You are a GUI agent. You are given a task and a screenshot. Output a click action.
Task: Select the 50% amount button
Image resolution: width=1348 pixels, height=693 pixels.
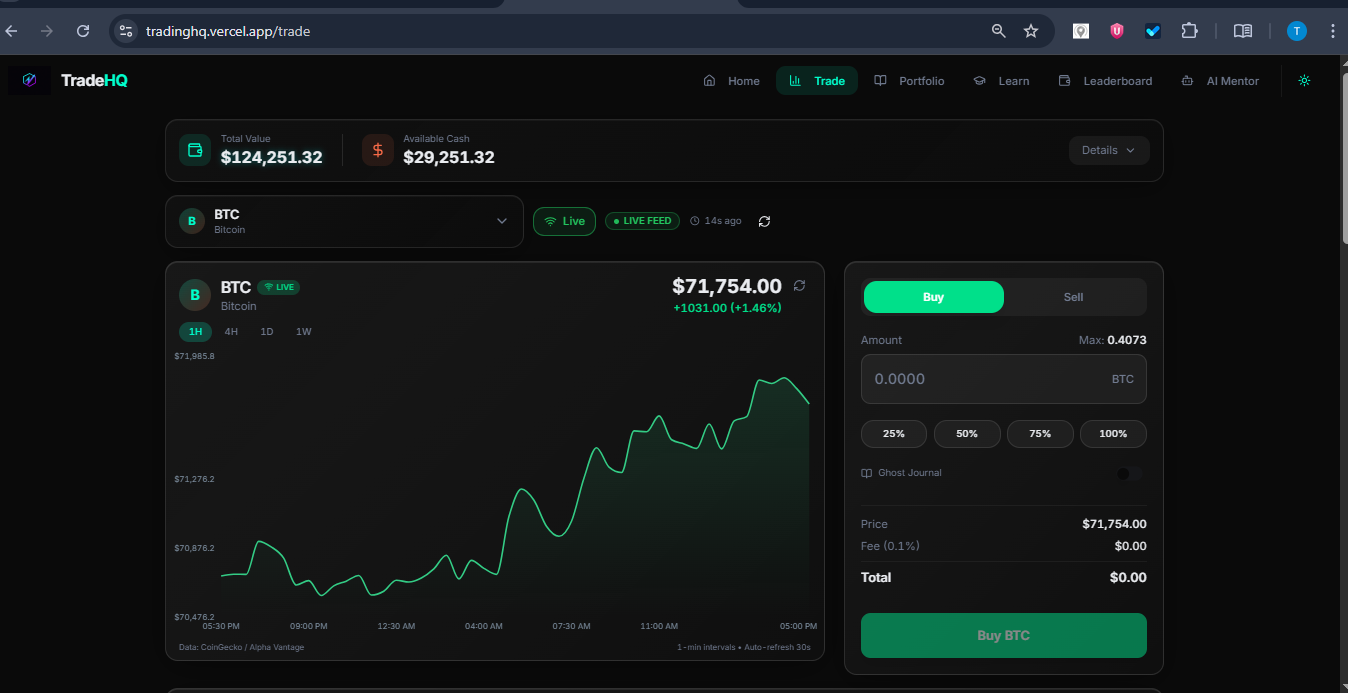[x=966, y=433]
